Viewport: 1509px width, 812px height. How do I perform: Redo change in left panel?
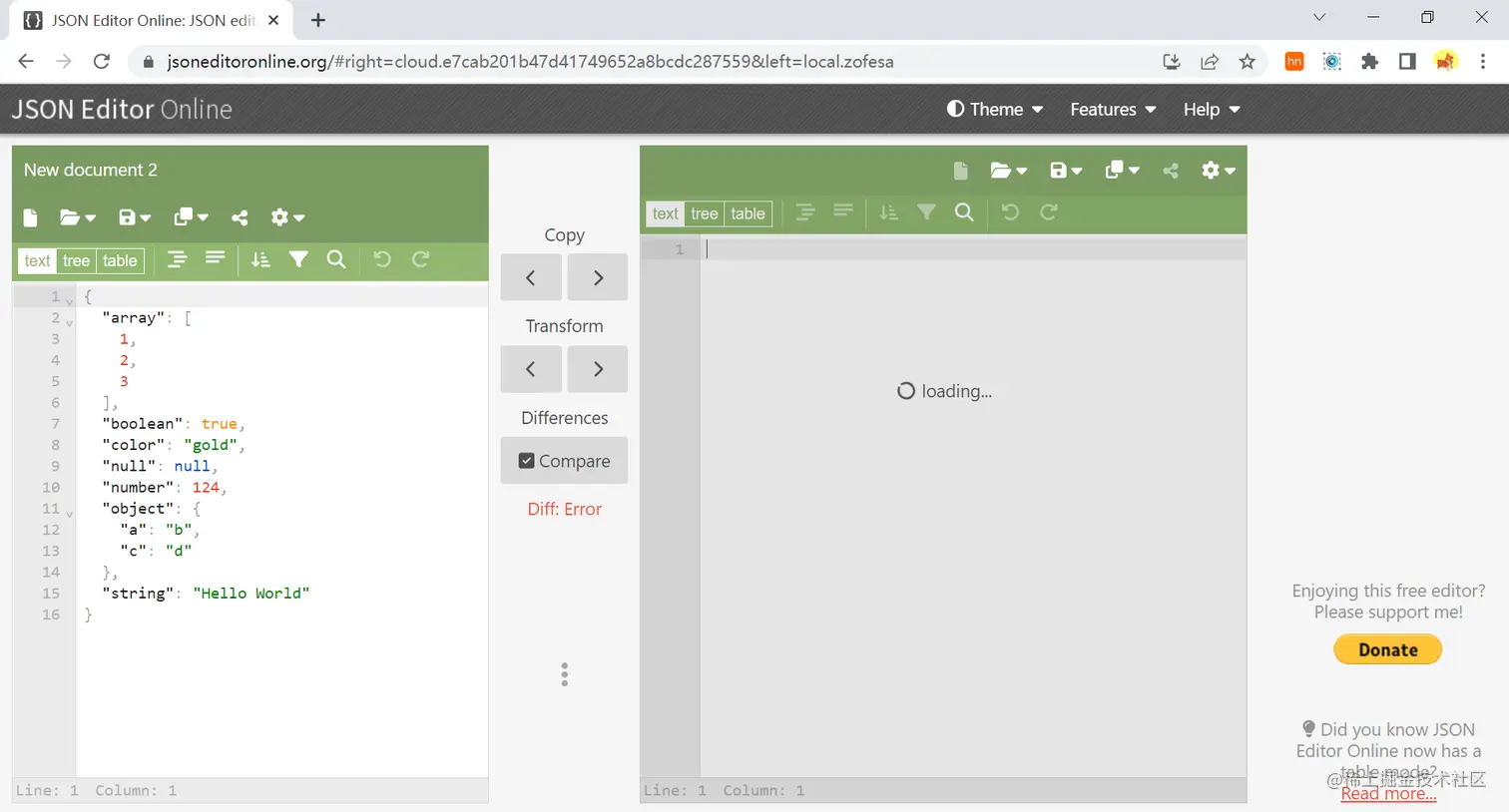pyautogui.click(x=421, y=259)
